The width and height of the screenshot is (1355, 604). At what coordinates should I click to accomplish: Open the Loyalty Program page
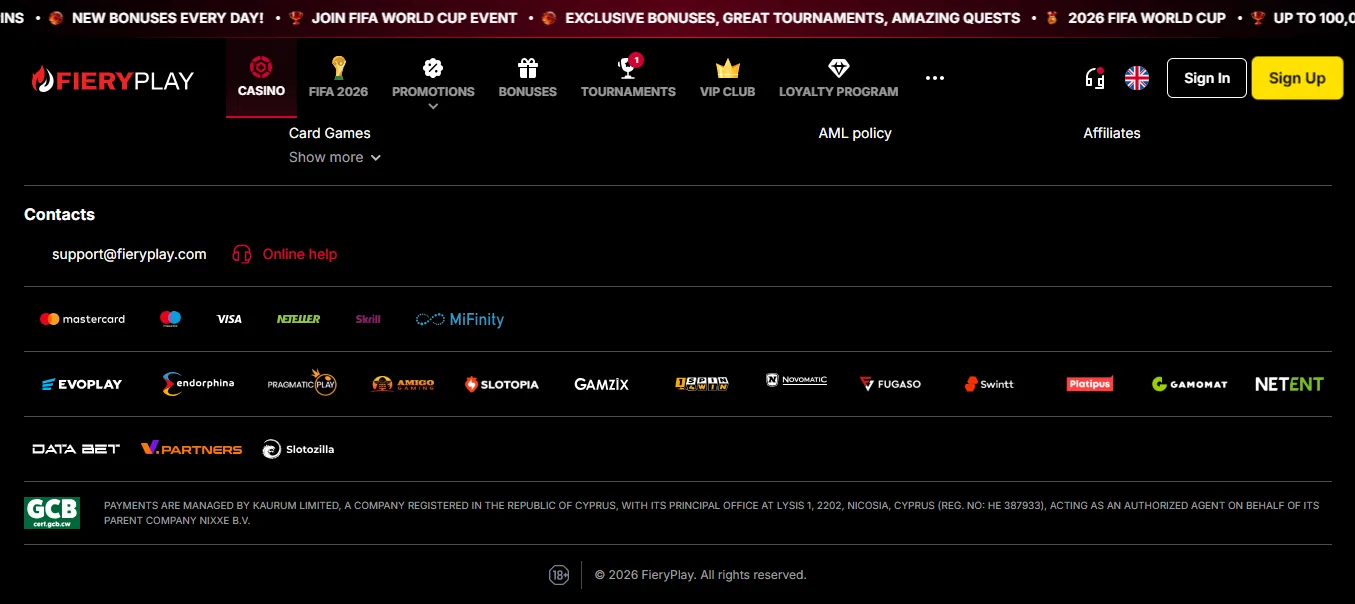tap(838, 78)
